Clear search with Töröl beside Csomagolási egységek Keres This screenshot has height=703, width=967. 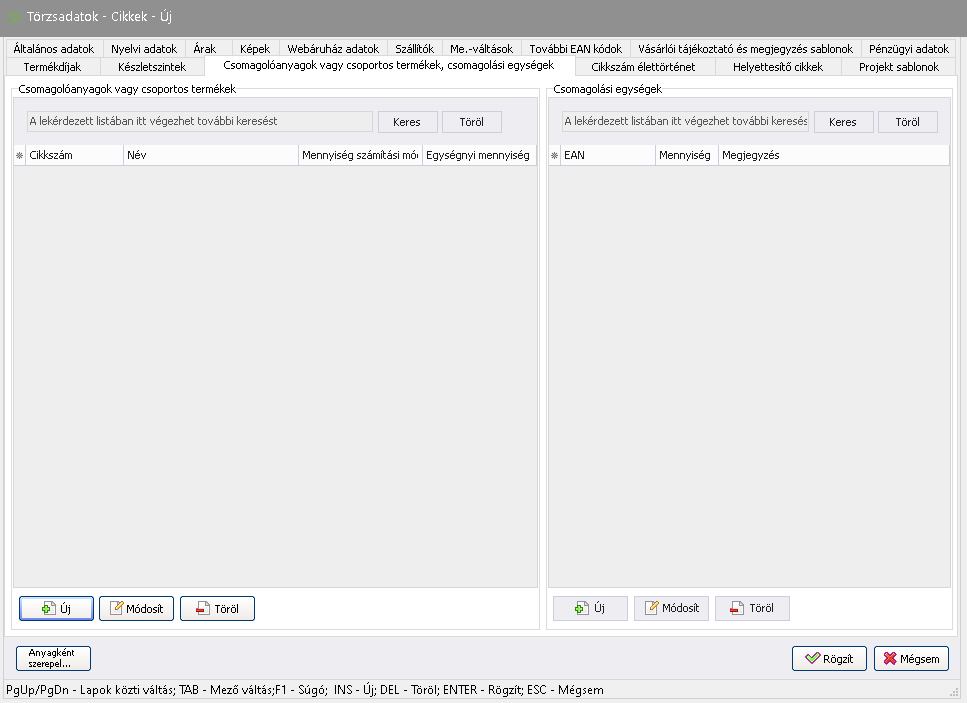coord(907,122)
